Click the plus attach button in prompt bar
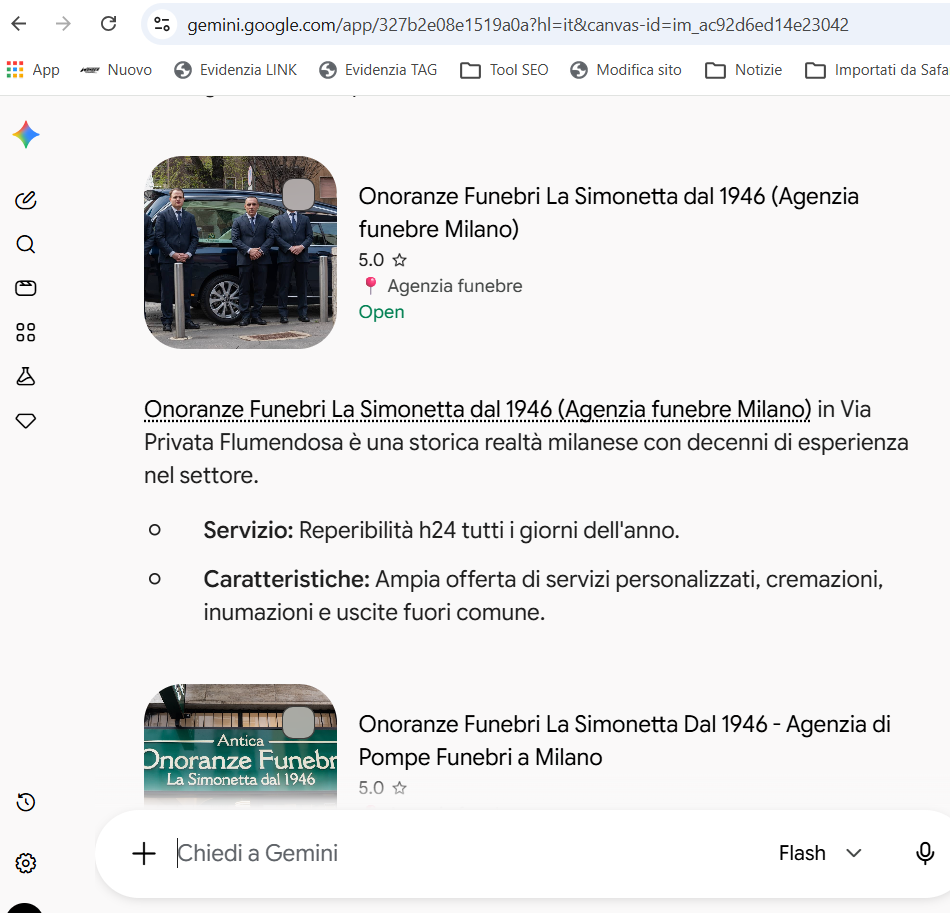This screenshot has width=950, height=913. pos(144,854)
